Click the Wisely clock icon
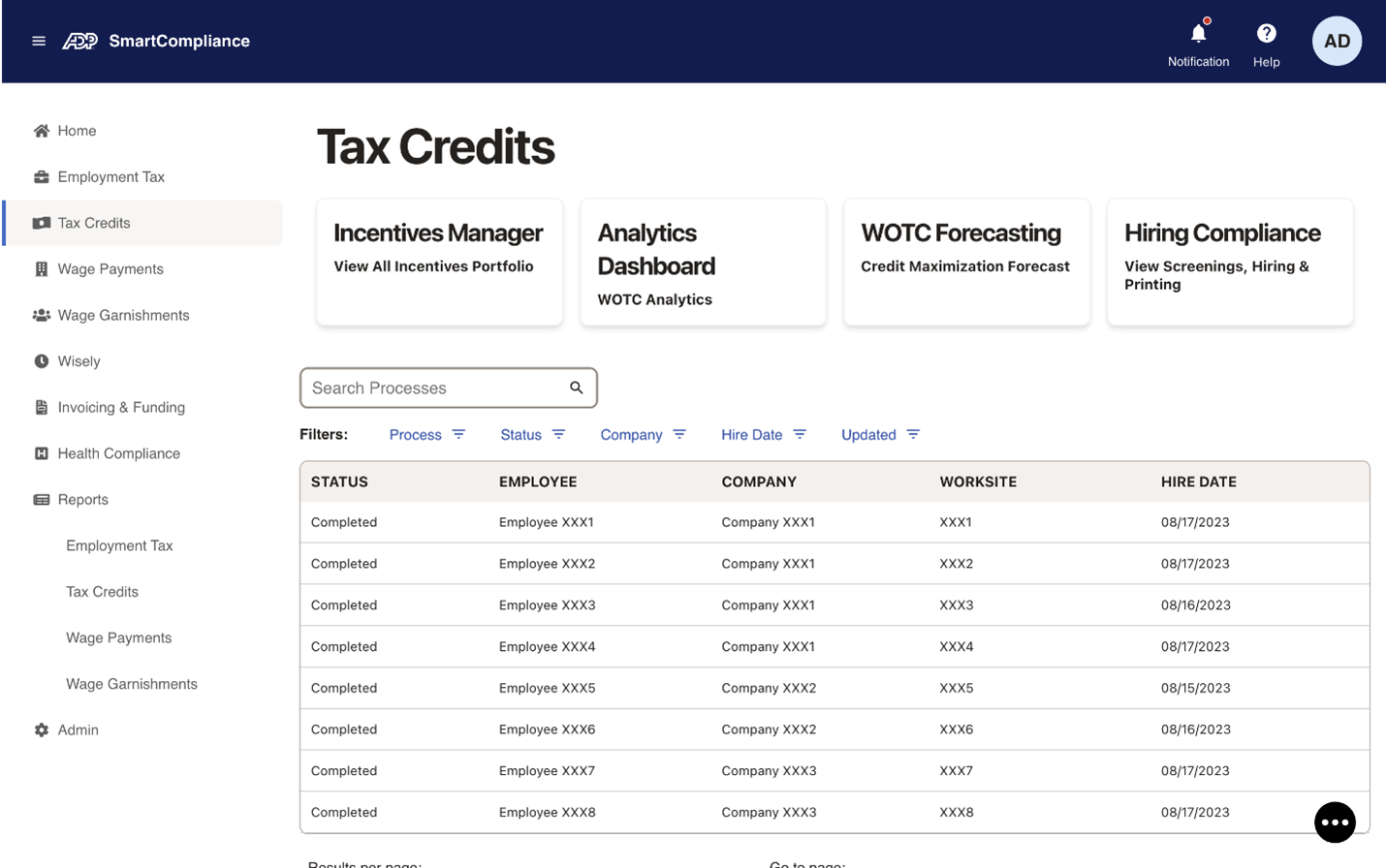Screen dimensions: 1386x868 (42, 361)
